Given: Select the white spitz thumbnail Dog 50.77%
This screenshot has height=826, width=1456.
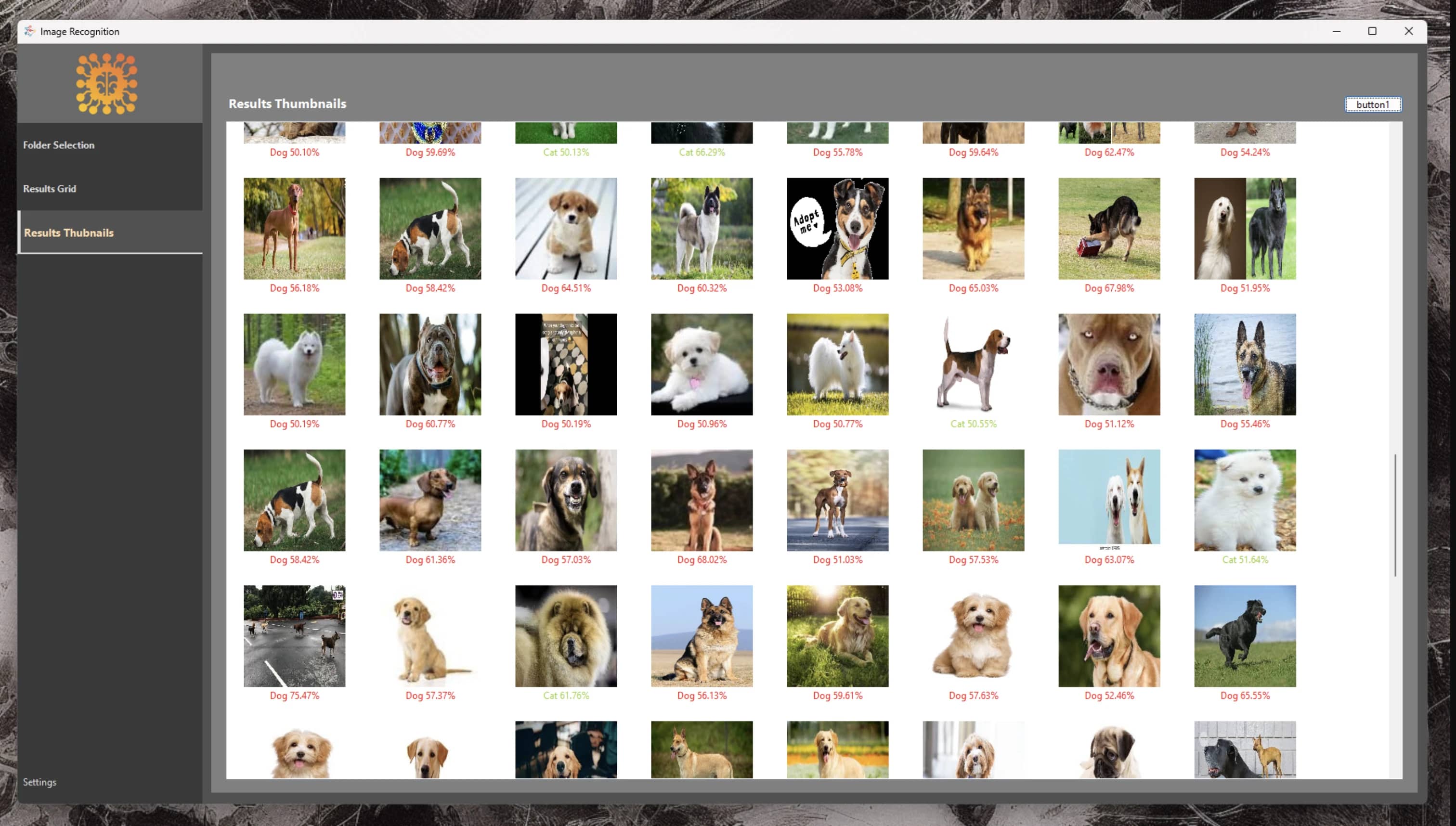Looking at the screenshot, I should (x=837, y=364).
